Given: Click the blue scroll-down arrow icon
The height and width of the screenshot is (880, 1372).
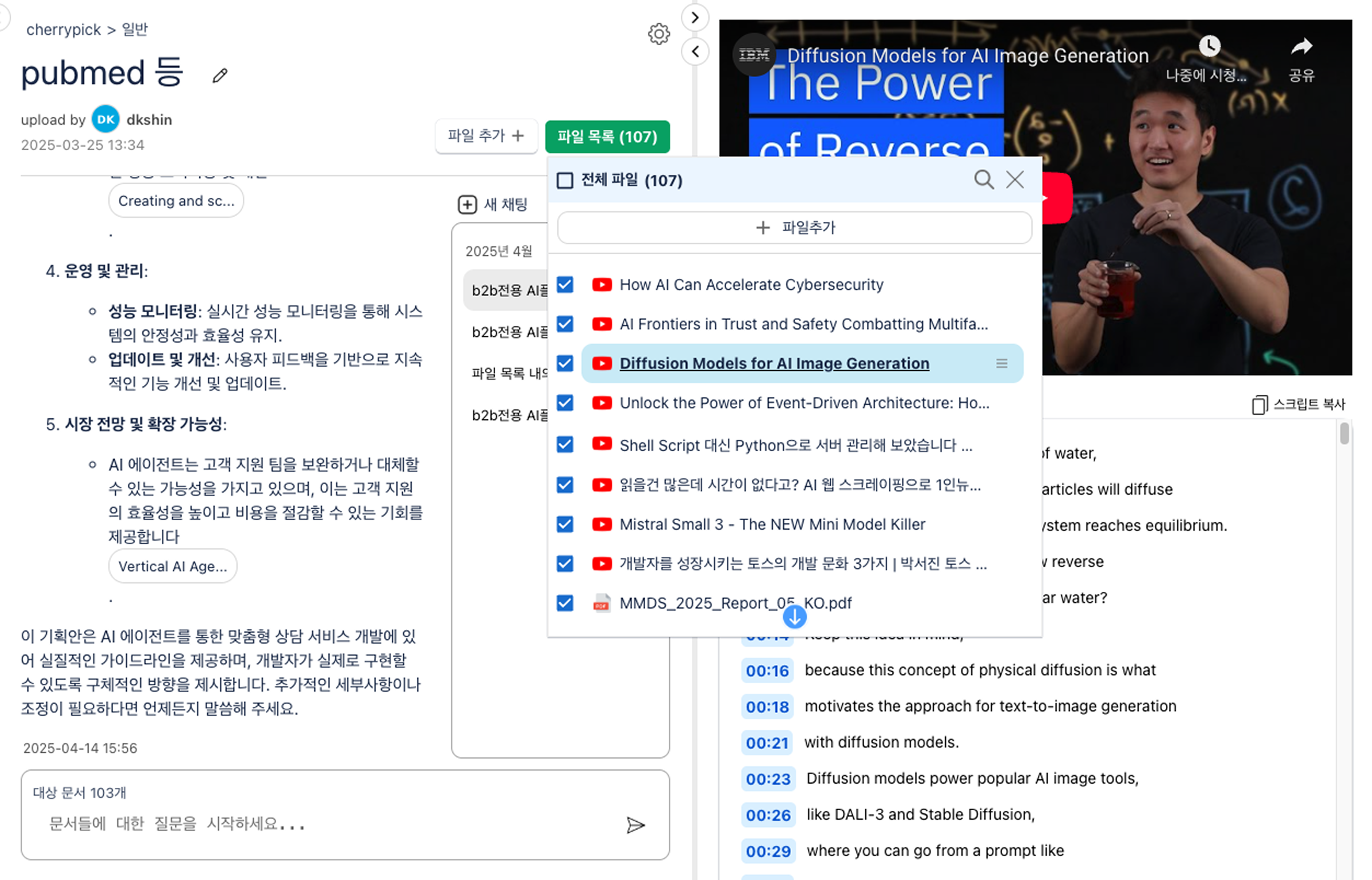Looking at the screenshot, I should pyautogui.click(x=794, y=617).
